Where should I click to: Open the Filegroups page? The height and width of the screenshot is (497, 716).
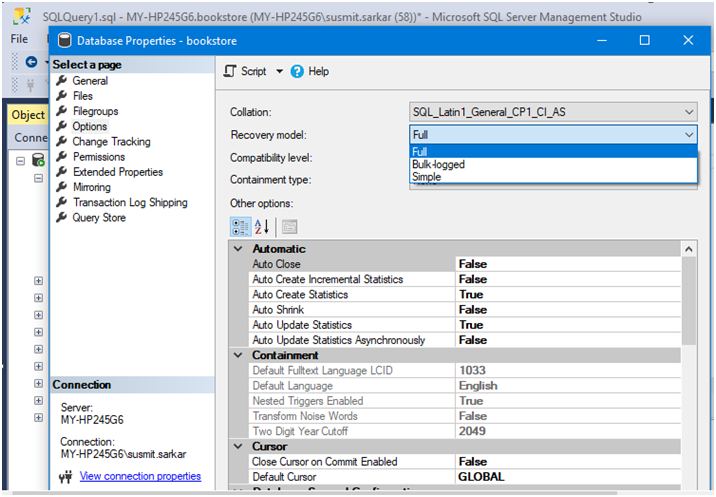point(95,111)
